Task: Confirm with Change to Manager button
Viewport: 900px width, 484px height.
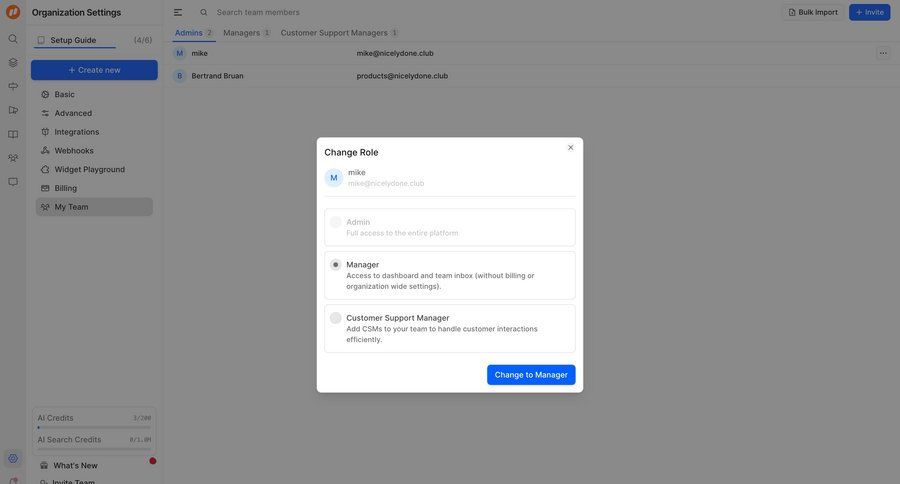Action: [531, 375]
